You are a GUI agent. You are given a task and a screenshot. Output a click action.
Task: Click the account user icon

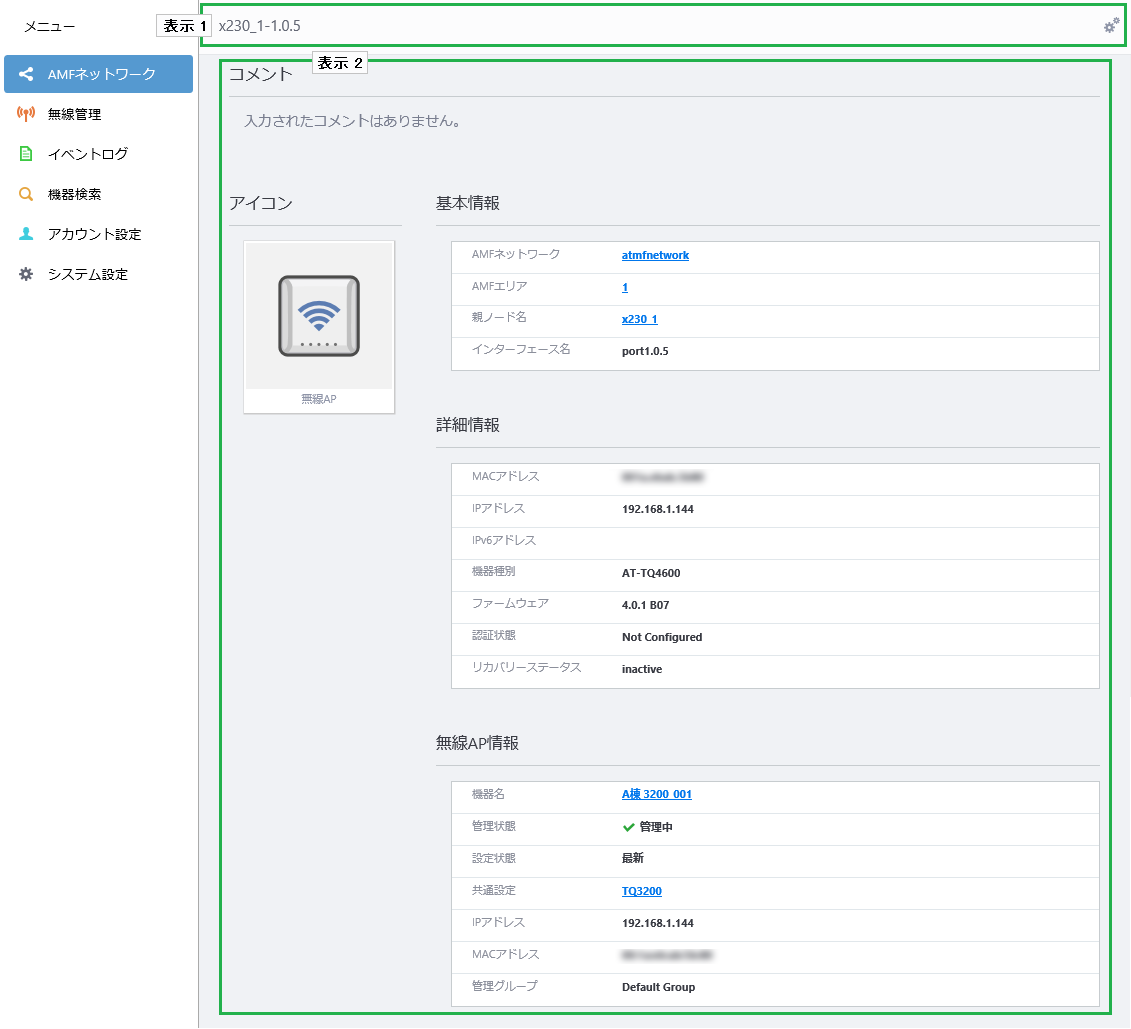coord(26,234)
